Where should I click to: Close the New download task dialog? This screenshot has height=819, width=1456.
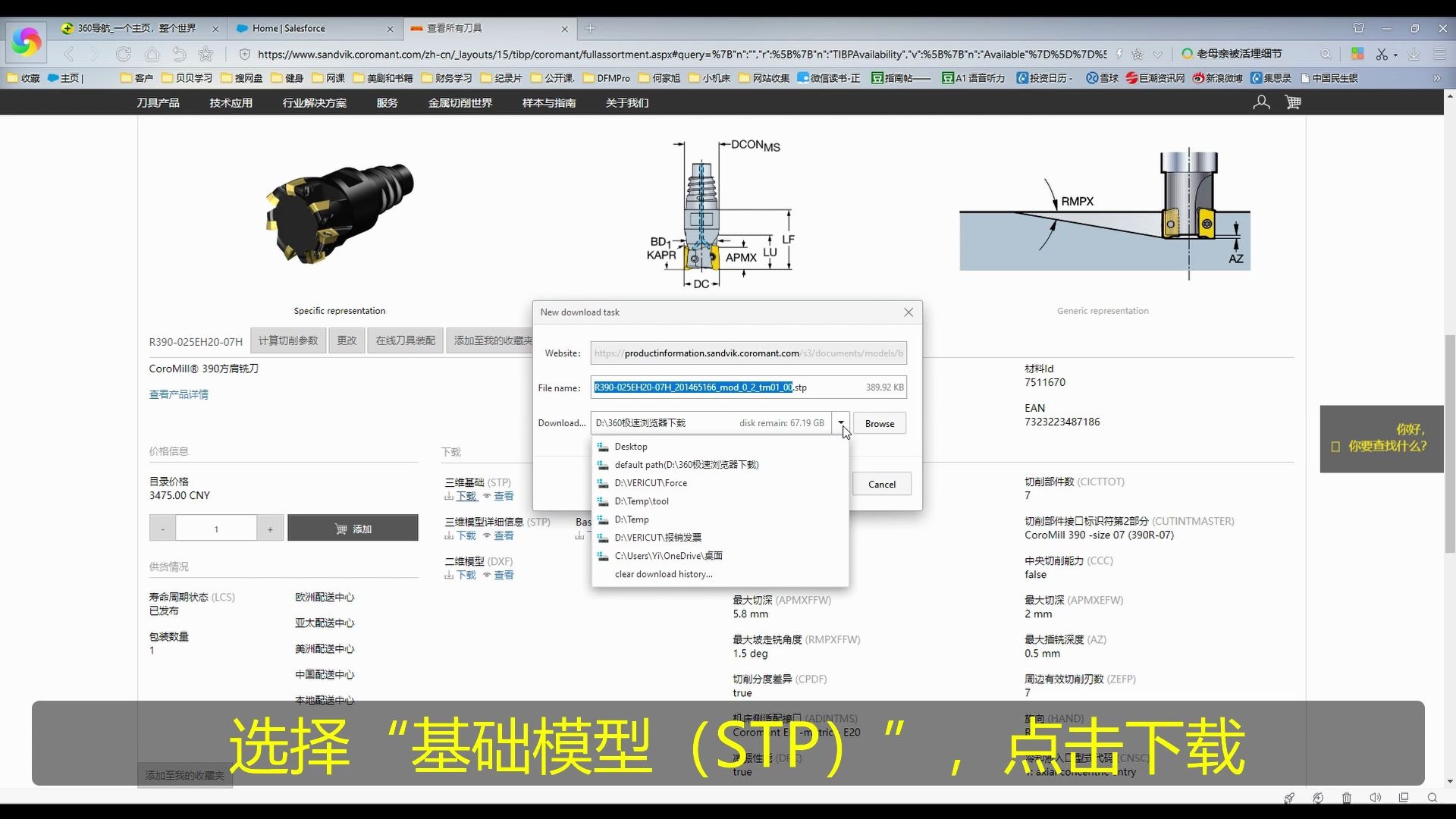(x=908, y=312)
